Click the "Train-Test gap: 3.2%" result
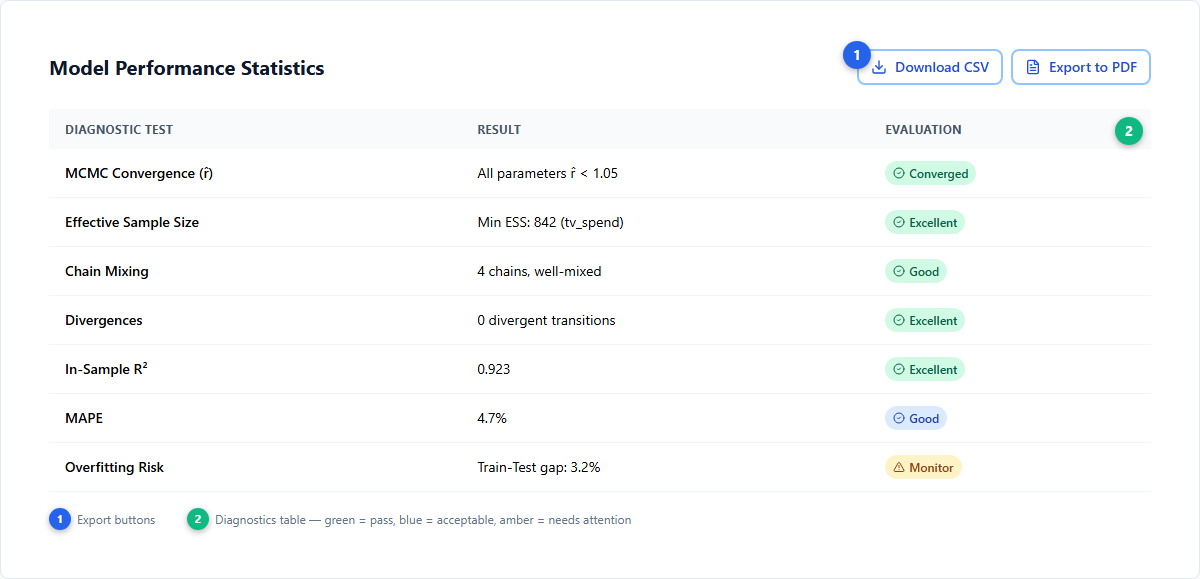 pyautogui.click(x=539, y=467)
